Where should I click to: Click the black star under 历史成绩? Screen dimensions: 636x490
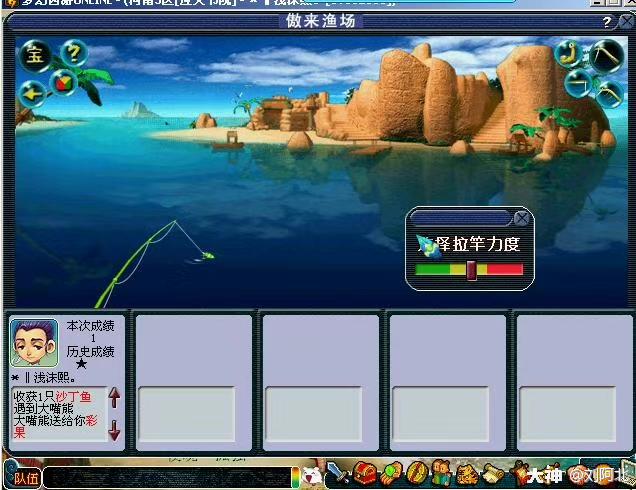(82, 363)
